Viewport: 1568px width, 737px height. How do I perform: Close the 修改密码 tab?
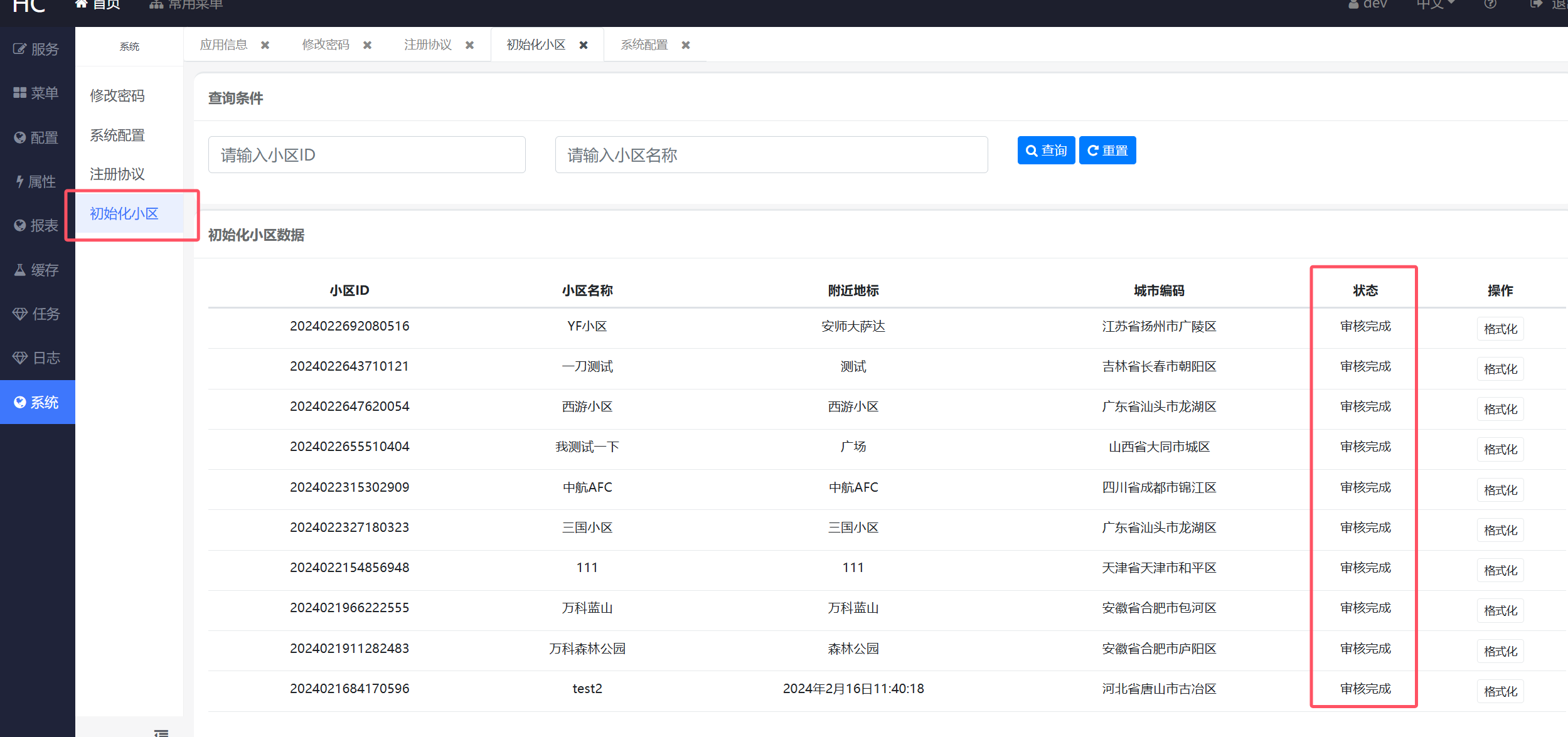tap(368, 45)
